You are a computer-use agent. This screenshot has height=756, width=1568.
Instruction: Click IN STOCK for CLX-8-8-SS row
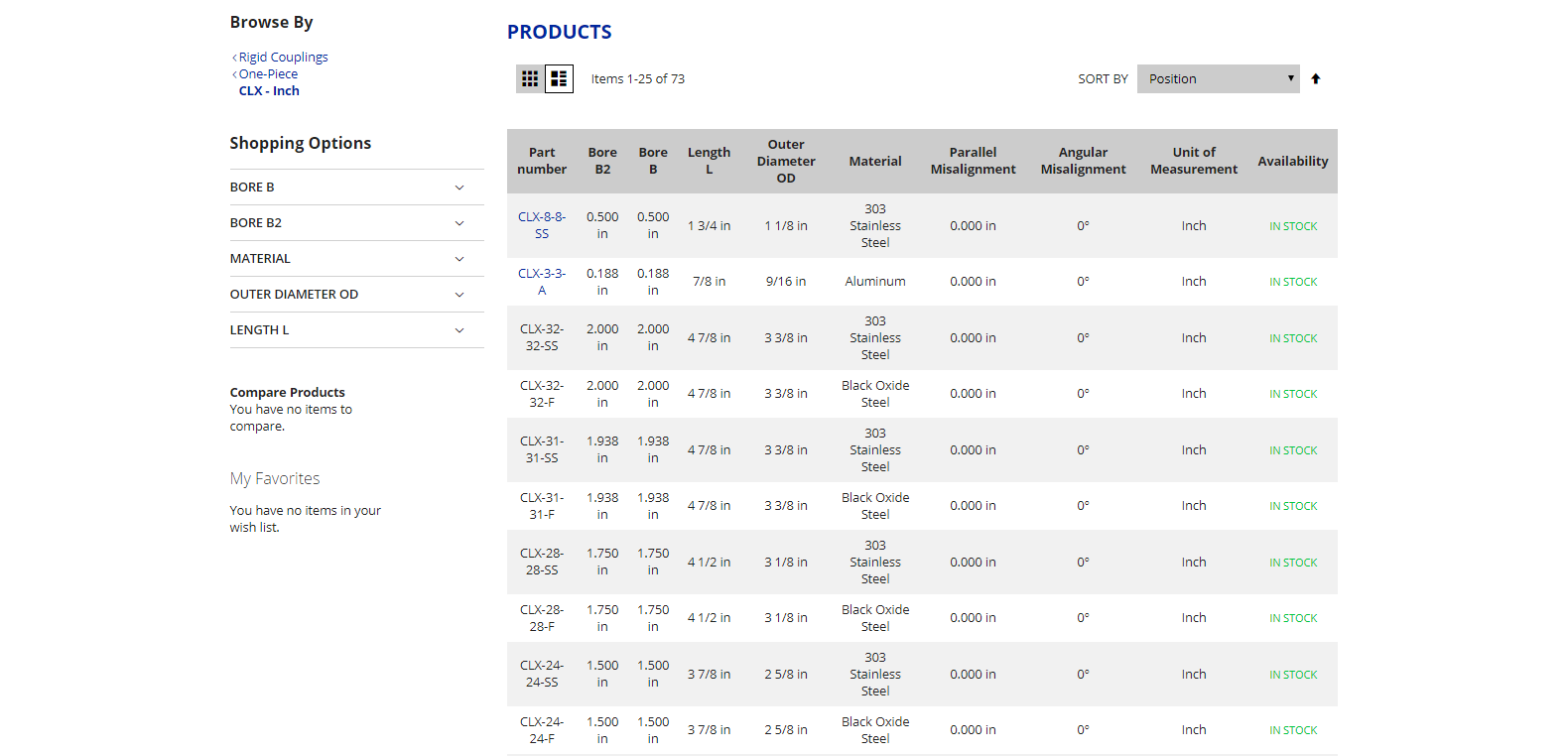(1293, 226)
